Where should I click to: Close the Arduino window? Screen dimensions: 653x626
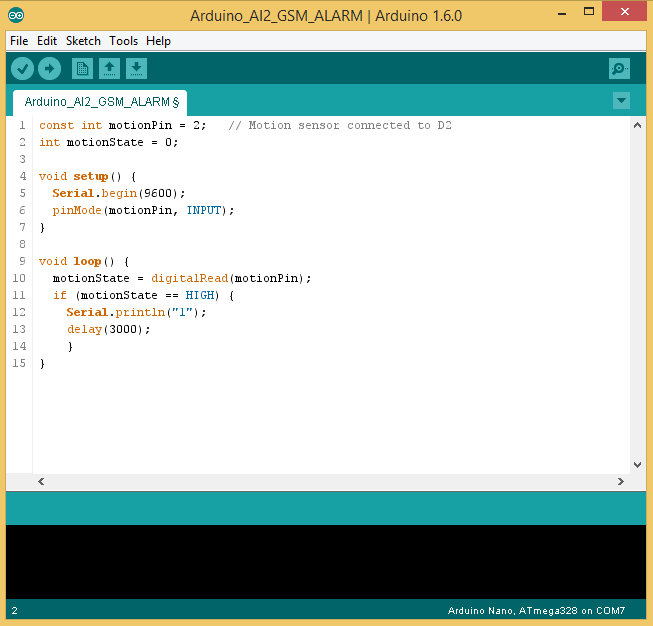coord(624,12)
